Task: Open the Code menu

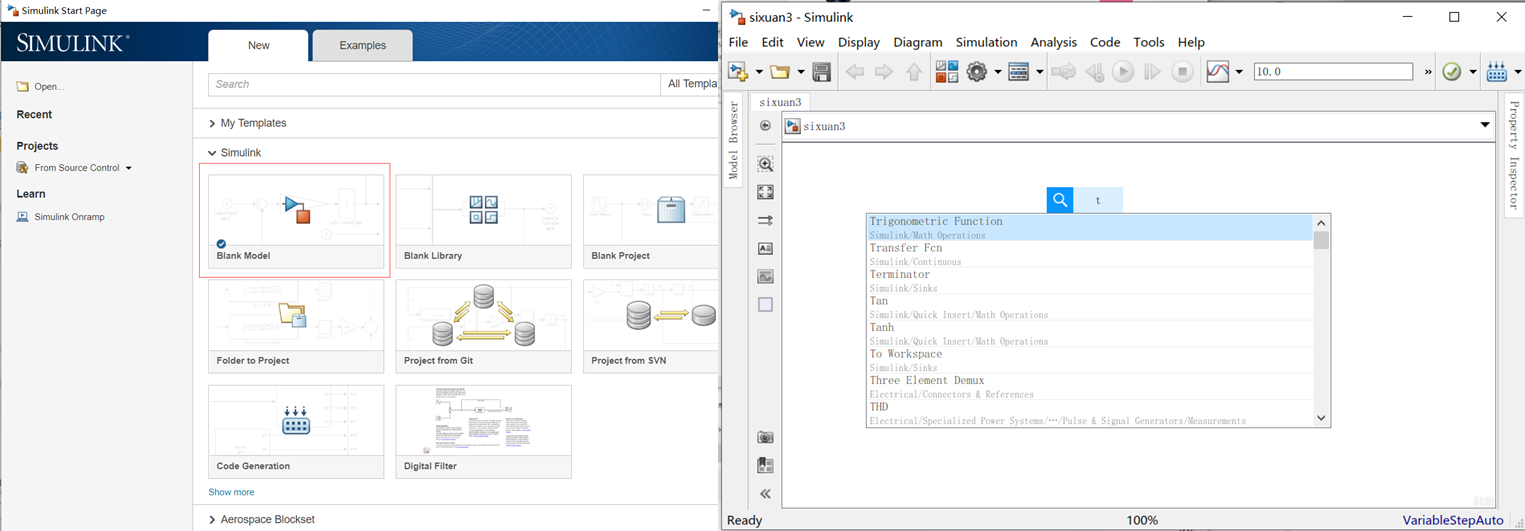Action: (x=1105, y=42)
